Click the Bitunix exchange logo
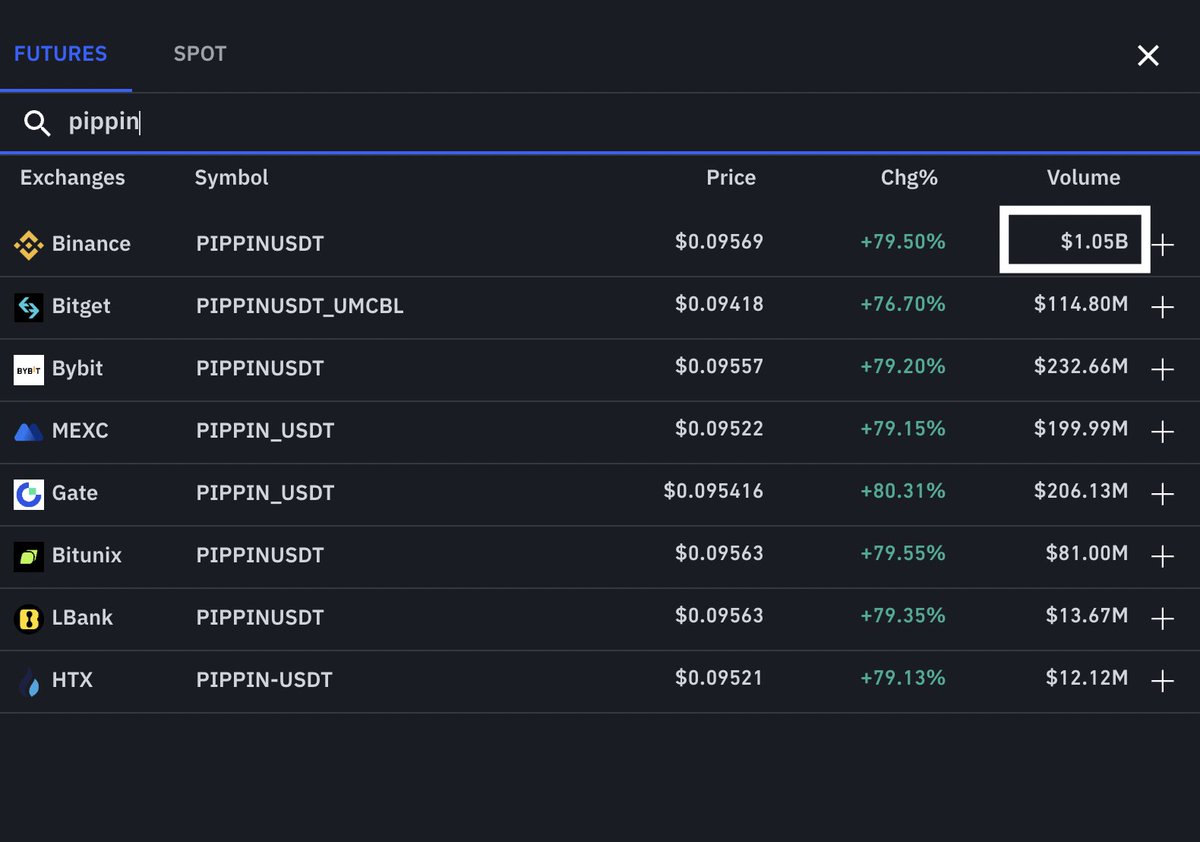The width and height of the screenshot is (1200, 842). point(27,555)
